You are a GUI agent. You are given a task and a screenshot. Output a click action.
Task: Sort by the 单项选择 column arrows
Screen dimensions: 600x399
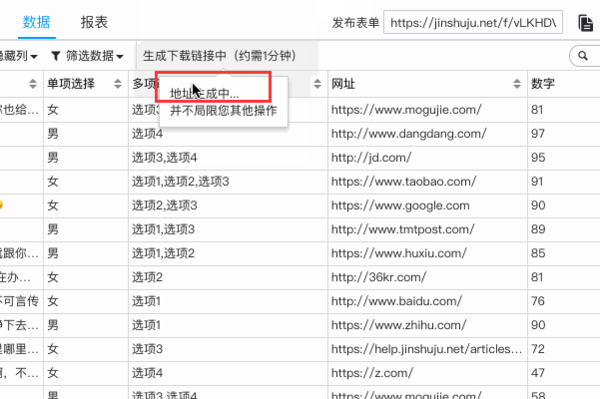118,84
